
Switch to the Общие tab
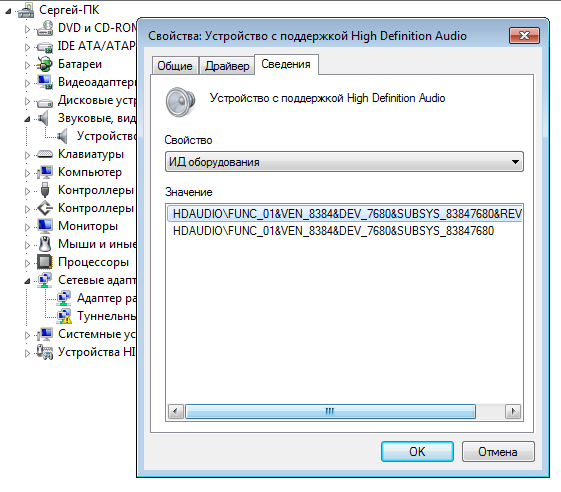tap(175, 66)
